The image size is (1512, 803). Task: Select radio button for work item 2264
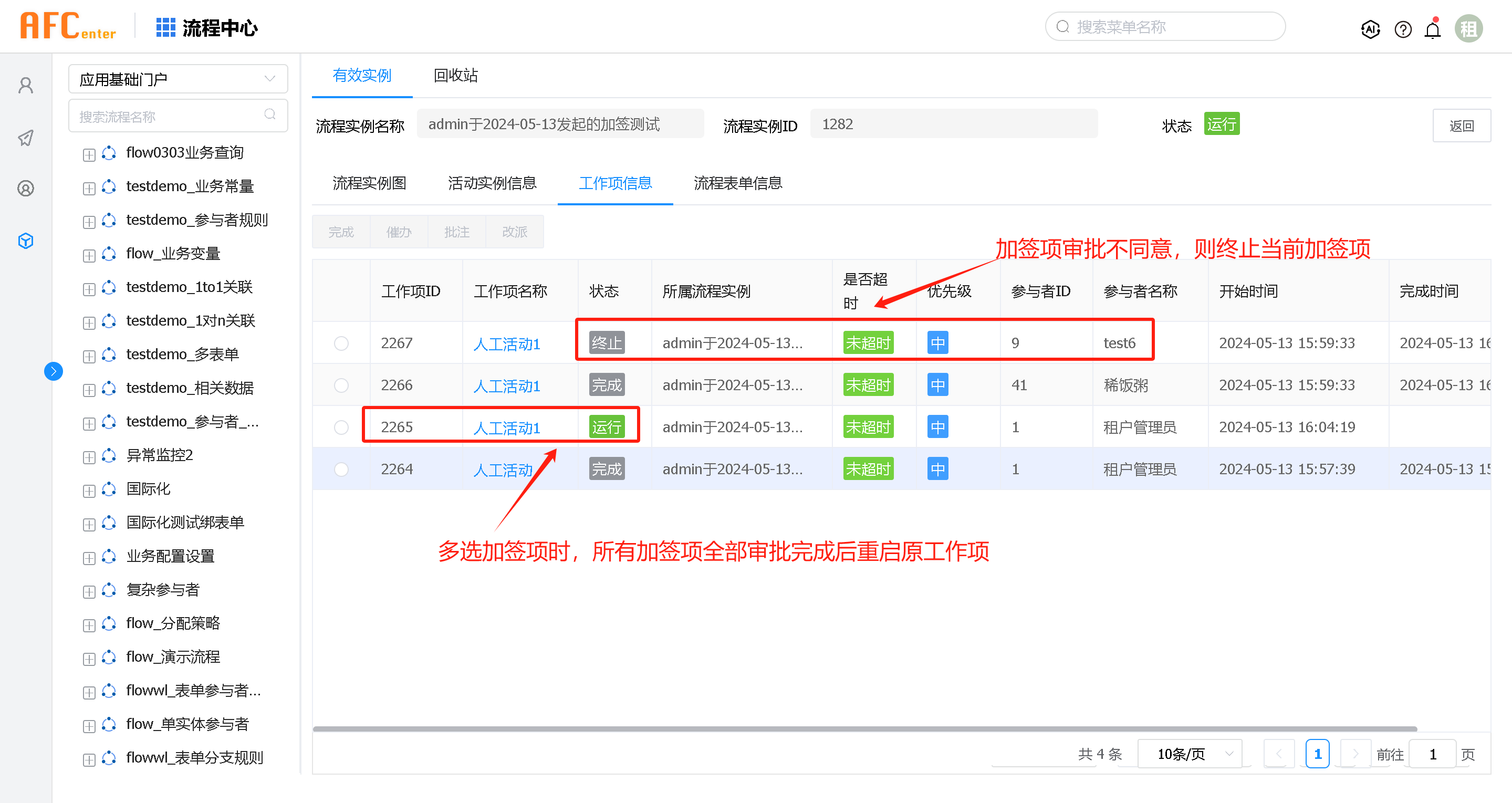click(x=341, y=469)
